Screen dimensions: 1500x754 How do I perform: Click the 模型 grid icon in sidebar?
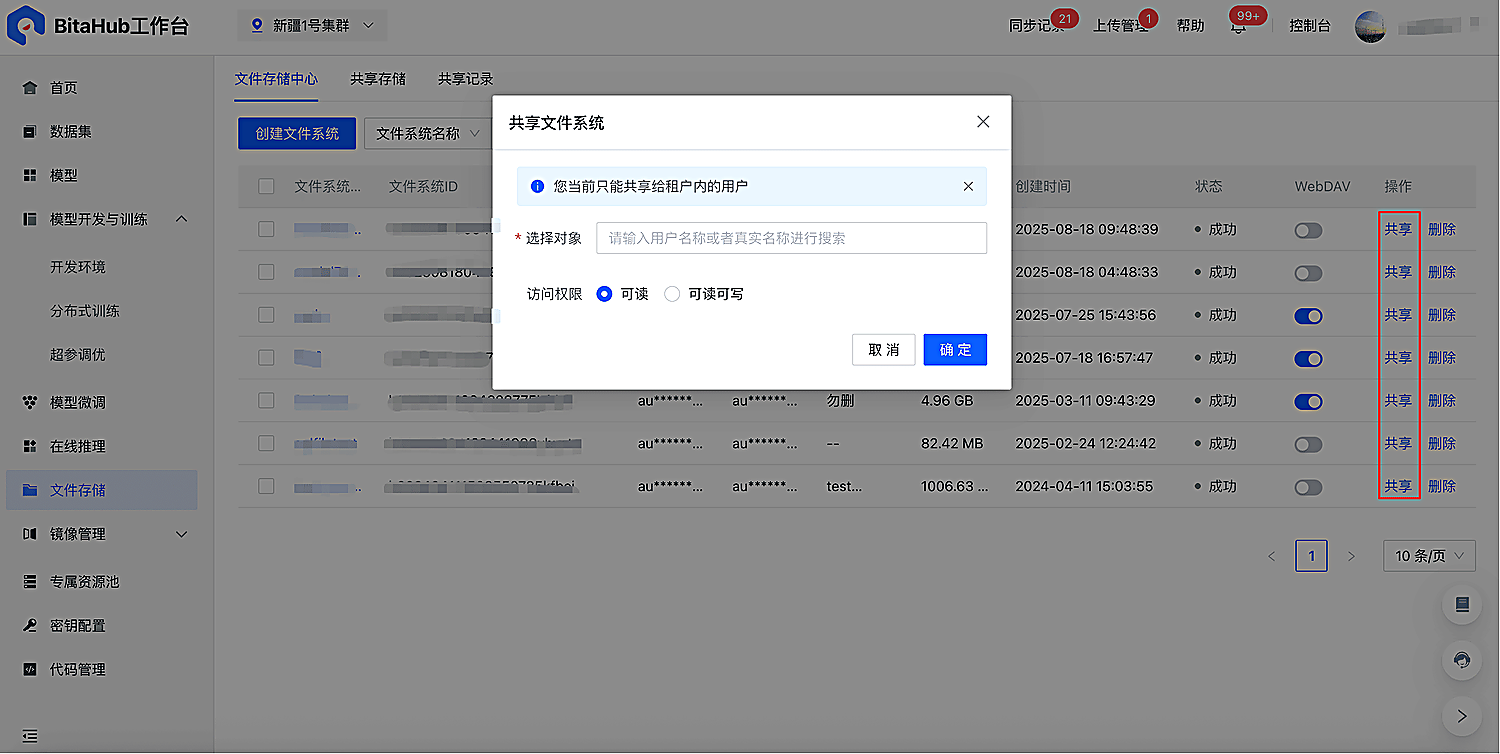[x=30, y=176]
